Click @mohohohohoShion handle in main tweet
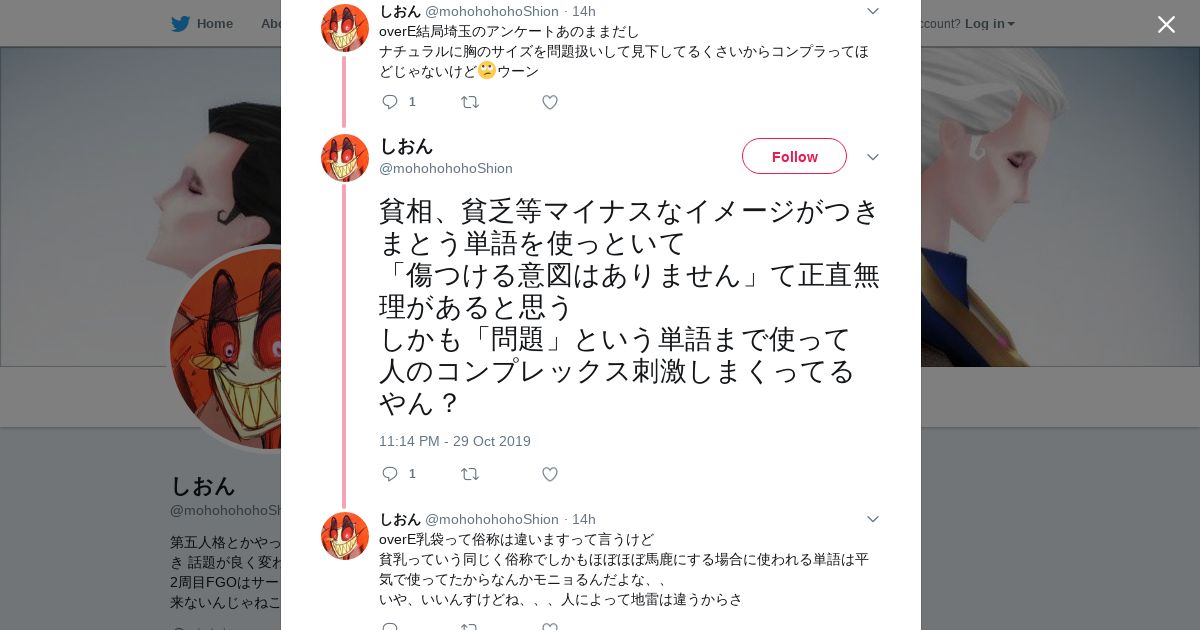This screenshot has width=1200, height=630. click(x=446, y=169)
